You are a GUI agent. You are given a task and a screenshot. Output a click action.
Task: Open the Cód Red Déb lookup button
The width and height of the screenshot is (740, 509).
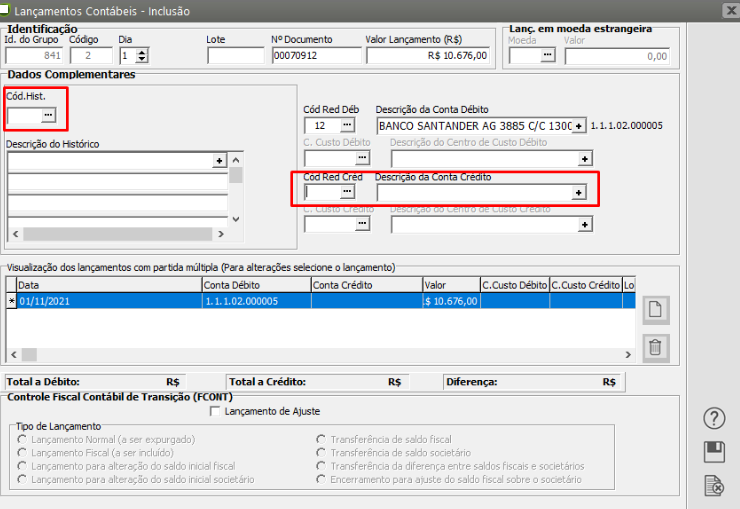coord(346,126)
